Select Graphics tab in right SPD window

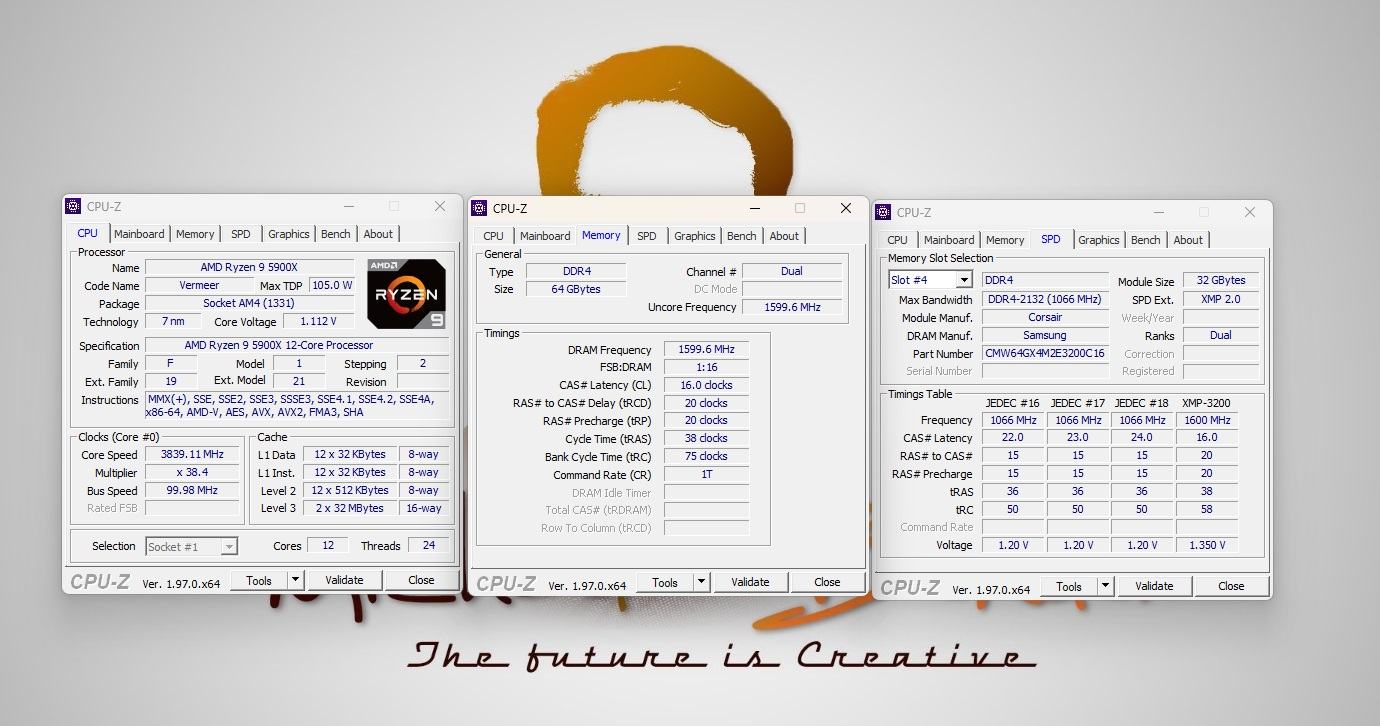(x=1099, y=240)
